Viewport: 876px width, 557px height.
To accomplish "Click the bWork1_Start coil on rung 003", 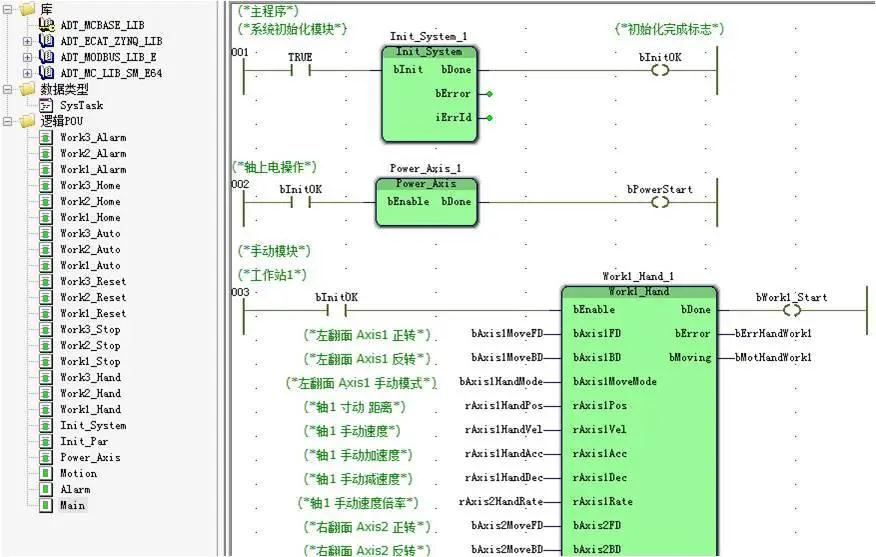I will coord(791,310).
